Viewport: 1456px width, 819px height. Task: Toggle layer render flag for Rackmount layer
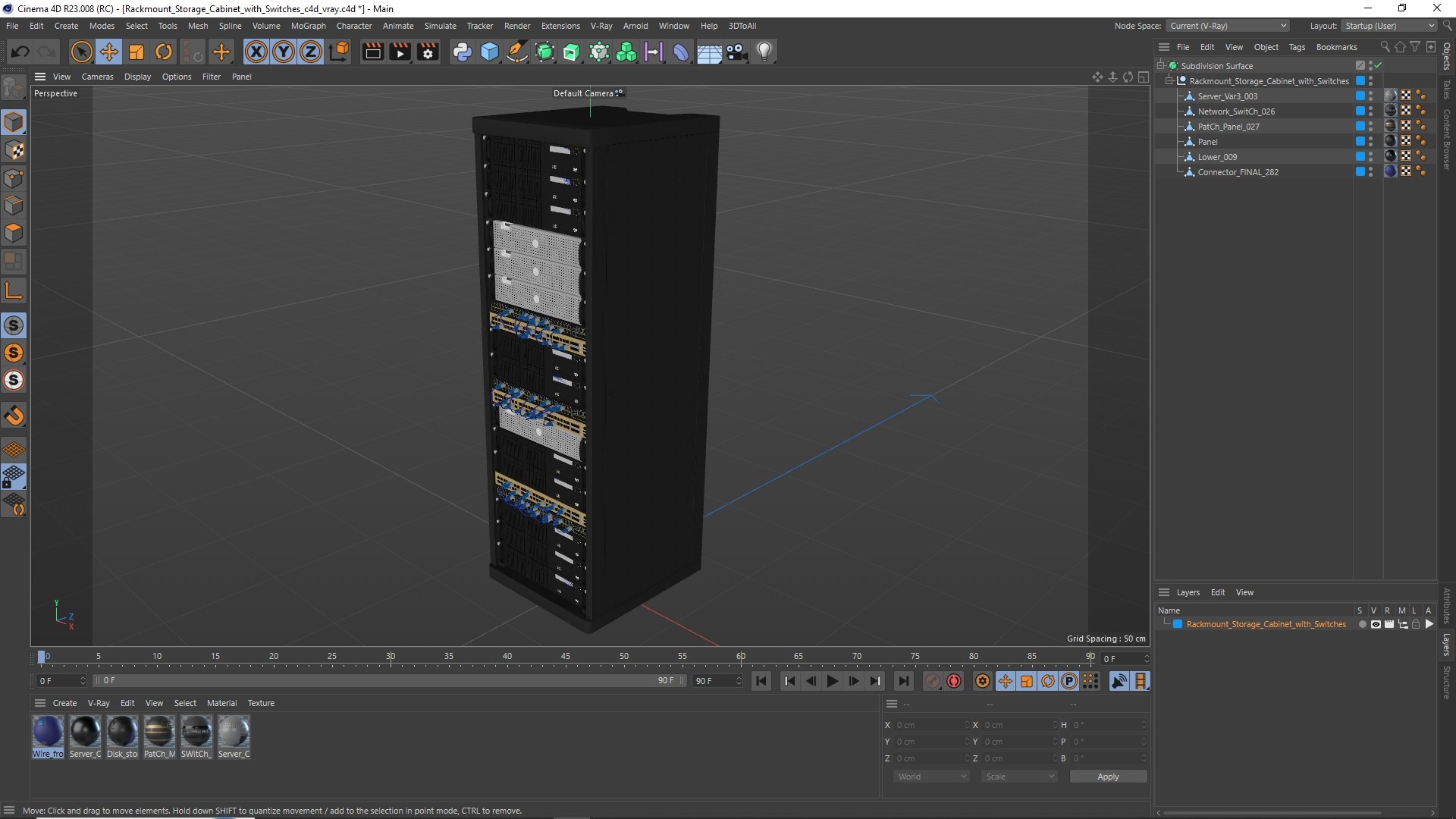click(1389, 624)
